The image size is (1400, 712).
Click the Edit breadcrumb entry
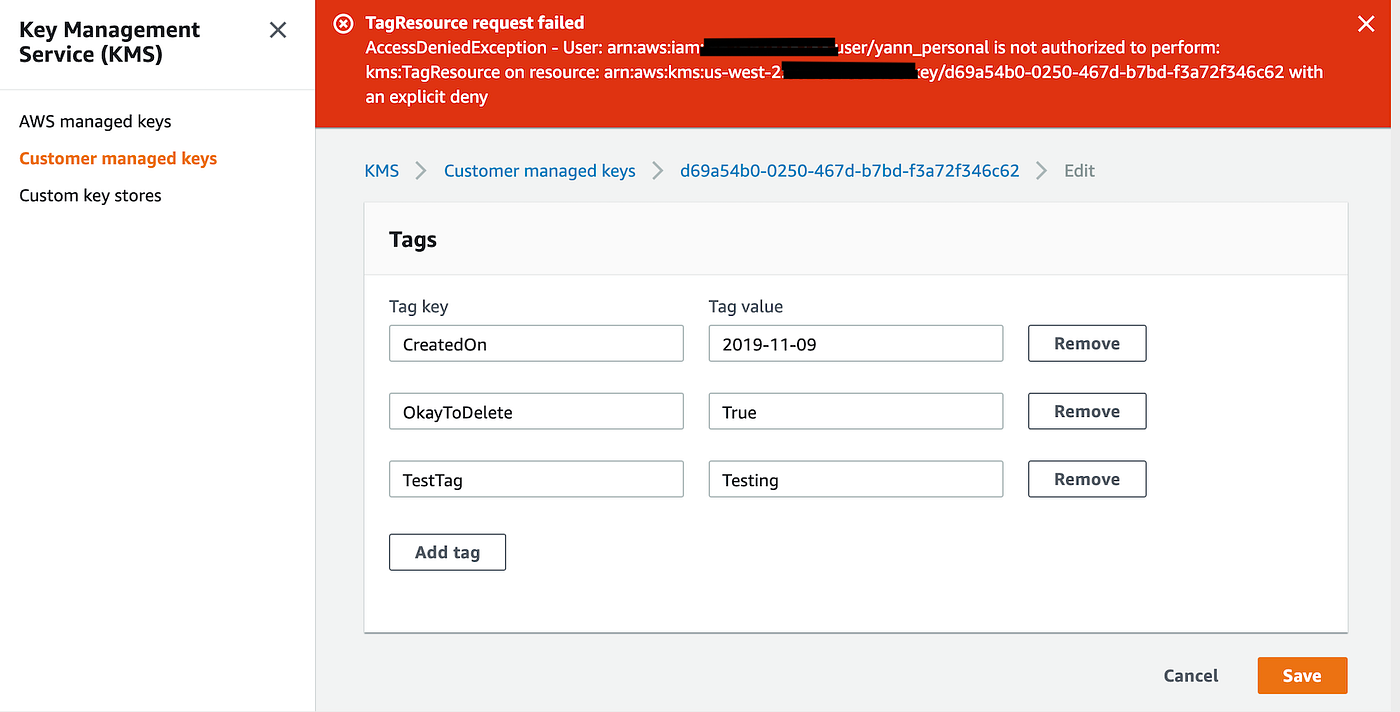[1078, 171]
